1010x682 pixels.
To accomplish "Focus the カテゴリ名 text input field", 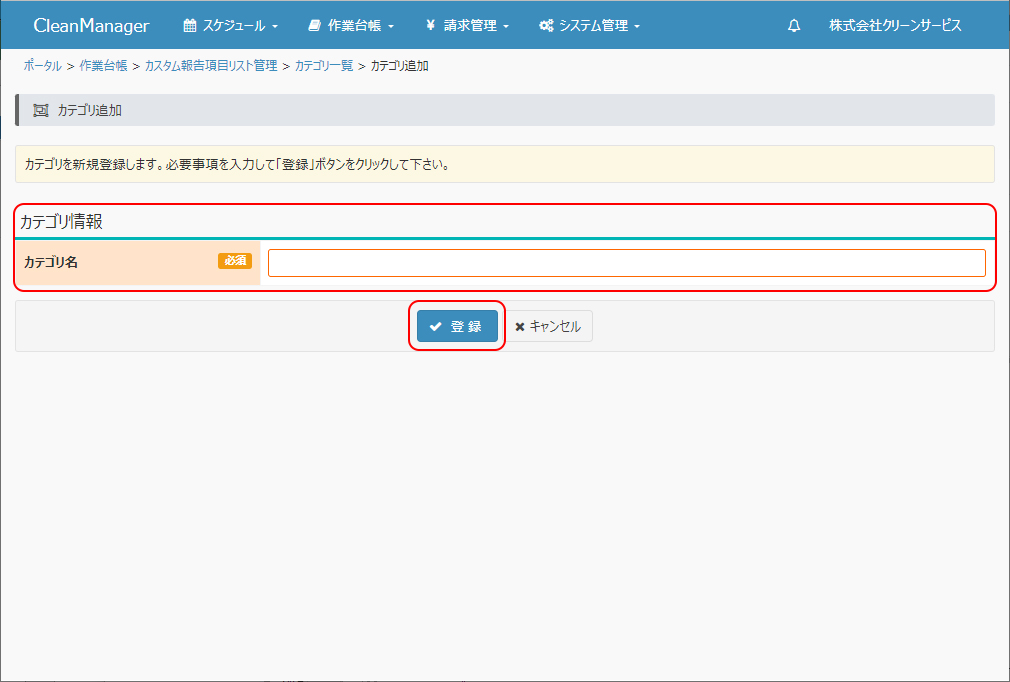I will coord(626,263).
